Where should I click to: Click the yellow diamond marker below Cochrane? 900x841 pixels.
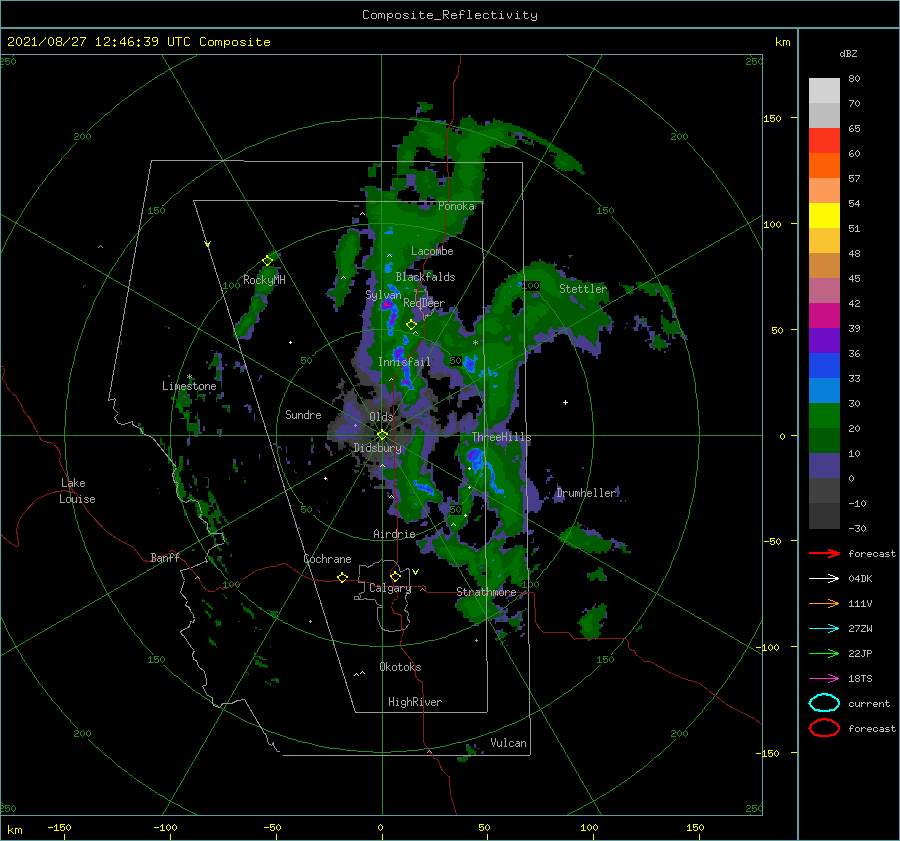(343, 578)
